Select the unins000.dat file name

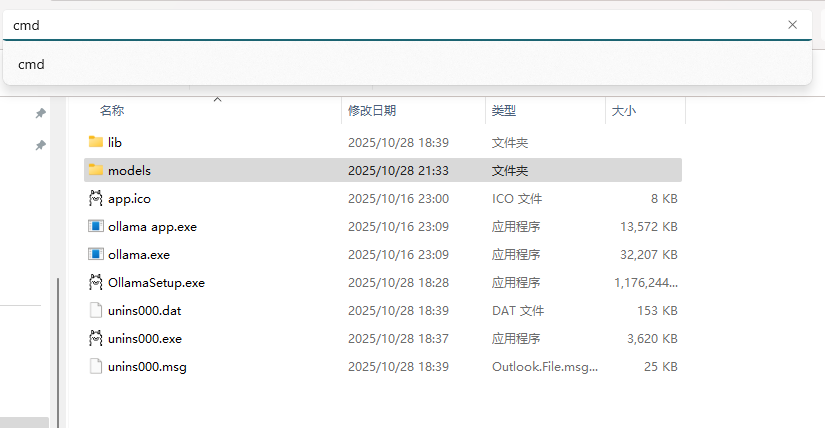coord(145,311)
